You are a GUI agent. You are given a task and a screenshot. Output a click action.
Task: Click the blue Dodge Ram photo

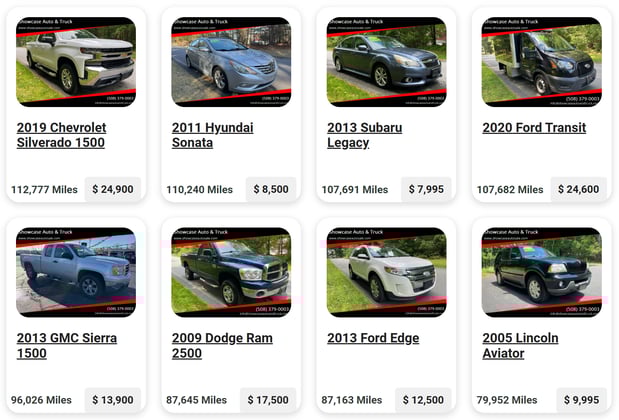click(231, 272)
